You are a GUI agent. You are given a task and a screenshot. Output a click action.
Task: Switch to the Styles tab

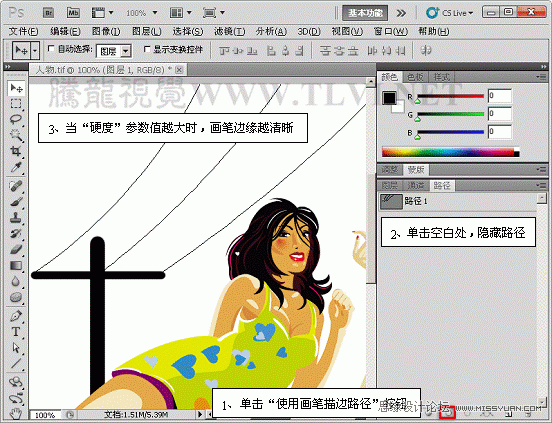click(x=441, y=77)
